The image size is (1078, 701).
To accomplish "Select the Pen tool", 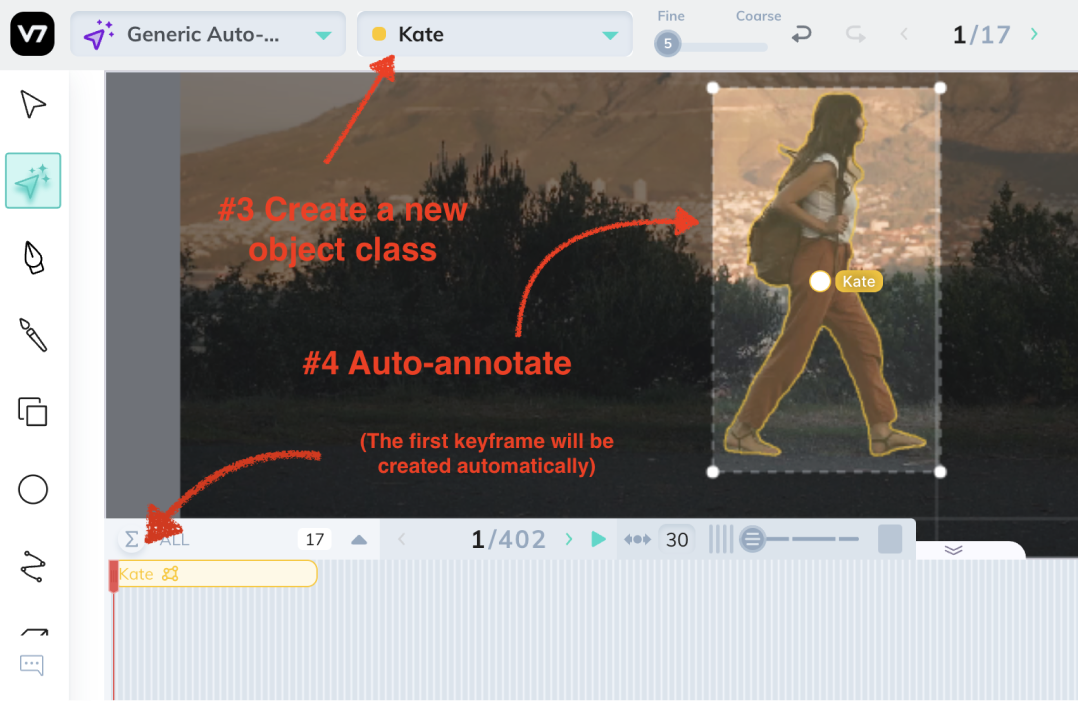I will (33, 258).
